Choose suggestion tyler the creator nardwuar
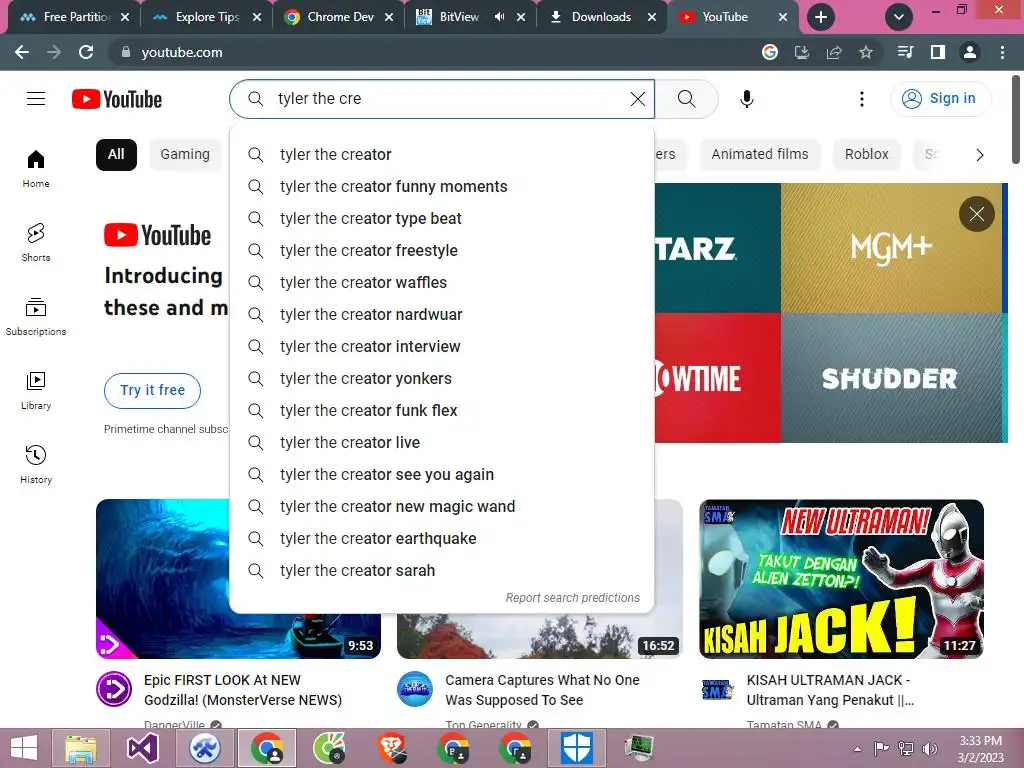This screenshot has height=768, width=1024. [x=441, y=315]
